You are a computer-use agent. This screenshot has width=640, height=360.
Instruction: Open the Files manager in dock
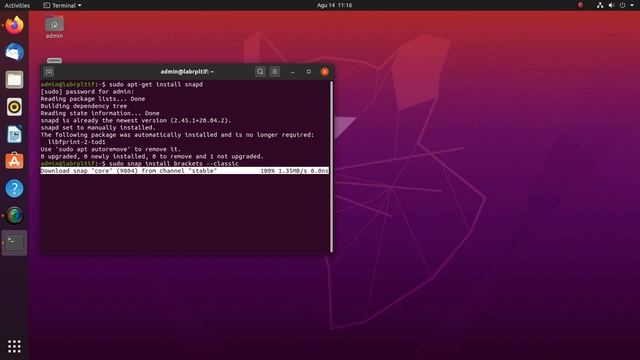(14, 80)
